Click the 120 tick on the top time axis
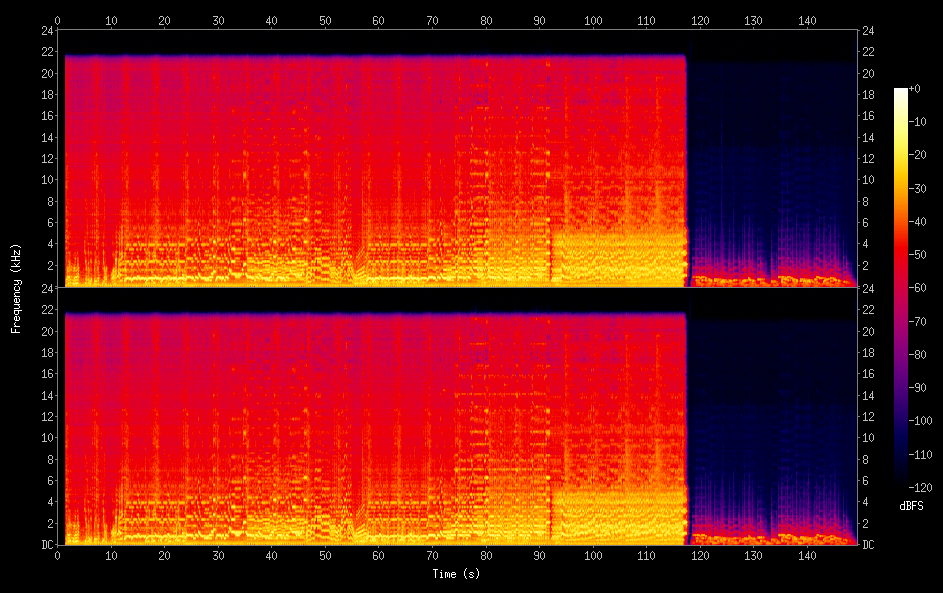 [x=700, y=20]
